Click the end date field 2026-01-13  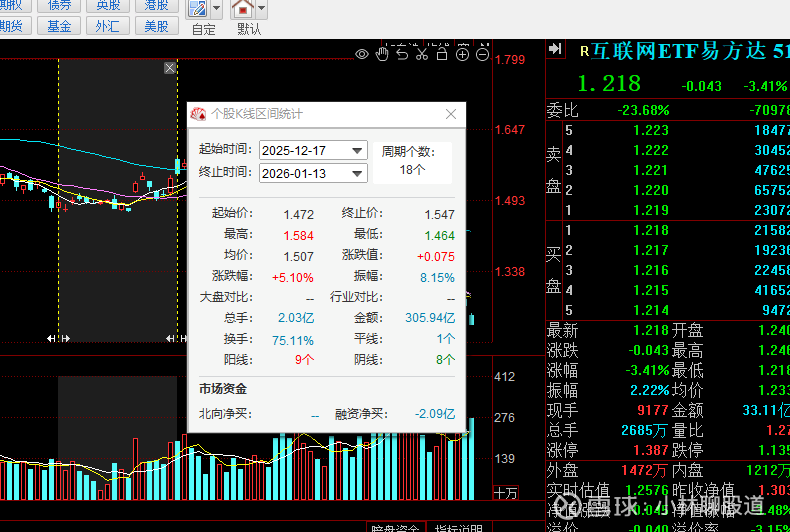click(x=313, y=174)
